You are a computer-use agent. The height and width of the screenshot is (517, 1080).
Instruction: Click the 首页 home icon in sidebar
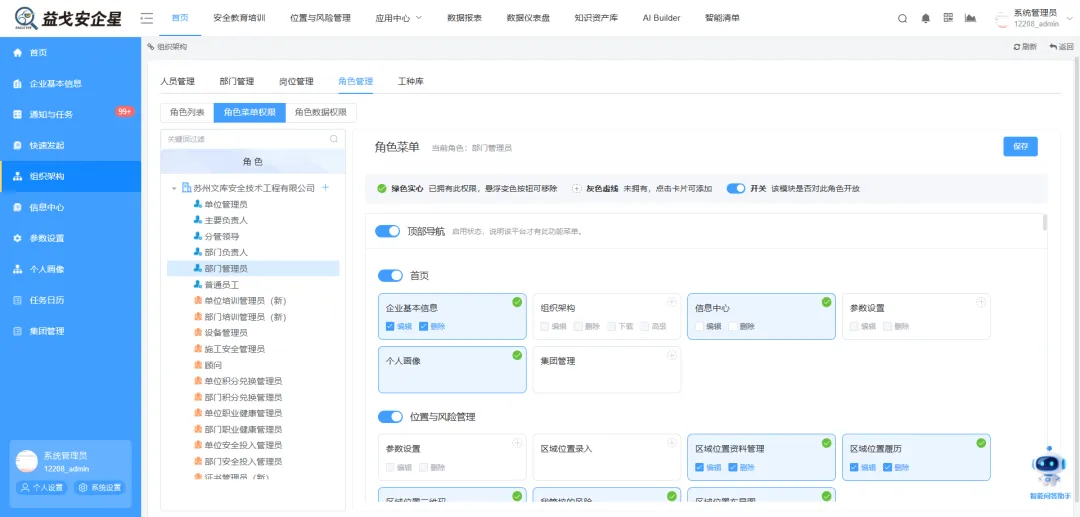tap(18, 52)
